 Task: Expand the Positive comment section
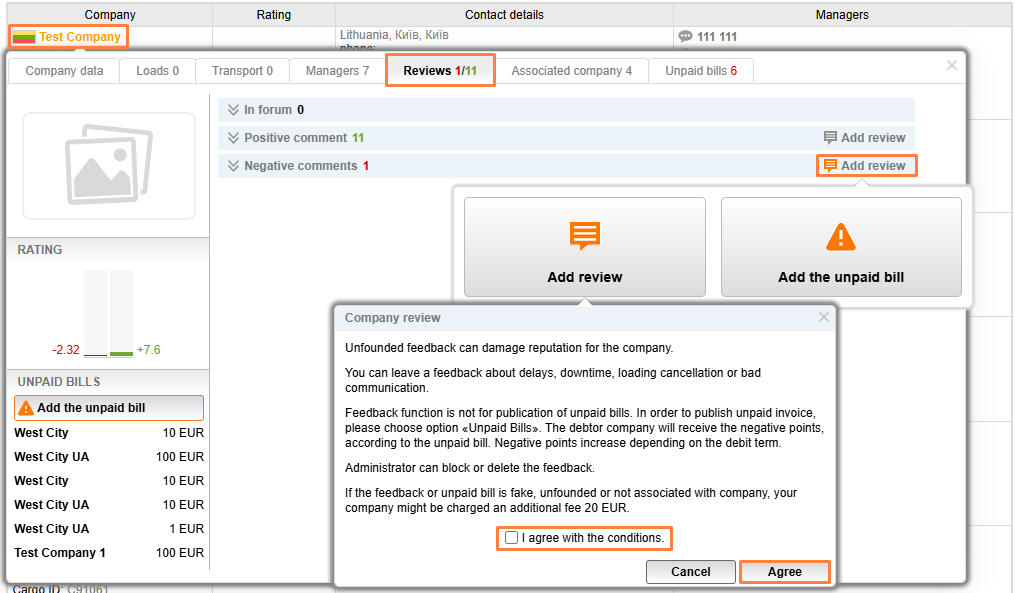click(234, 138)
